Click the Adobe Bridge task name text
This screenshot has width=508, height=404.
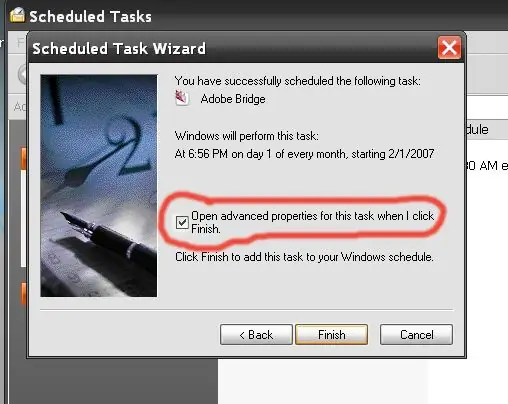click(x=233, y=99)
